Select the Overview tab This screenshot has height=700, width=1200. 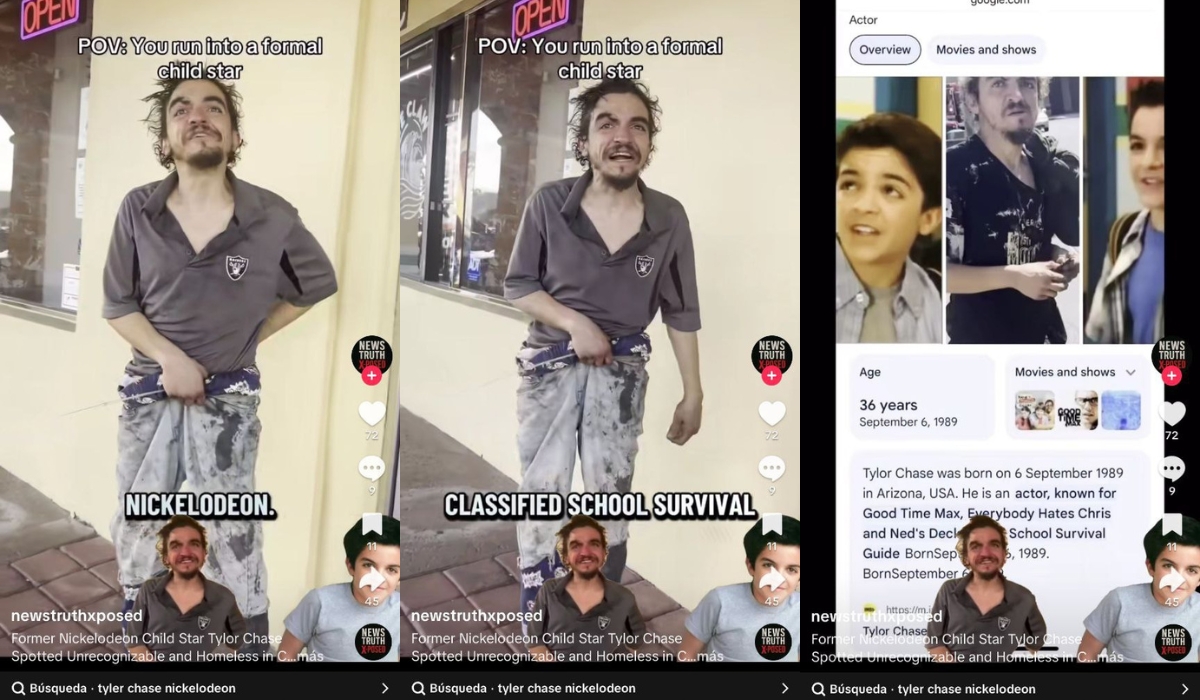[885, 50]
